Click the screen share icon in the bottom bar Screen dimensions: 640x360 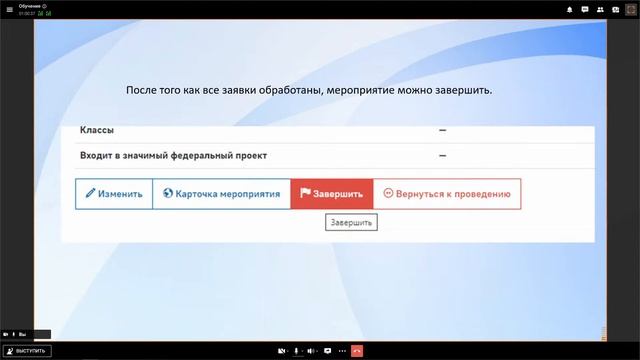[x=327, y=351]
